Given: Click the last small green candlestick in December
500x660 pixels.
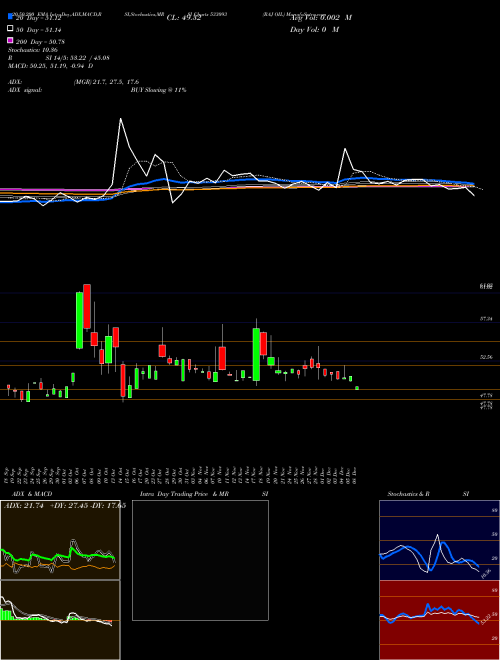Looking at the screenshot, I should coord(357,388).
